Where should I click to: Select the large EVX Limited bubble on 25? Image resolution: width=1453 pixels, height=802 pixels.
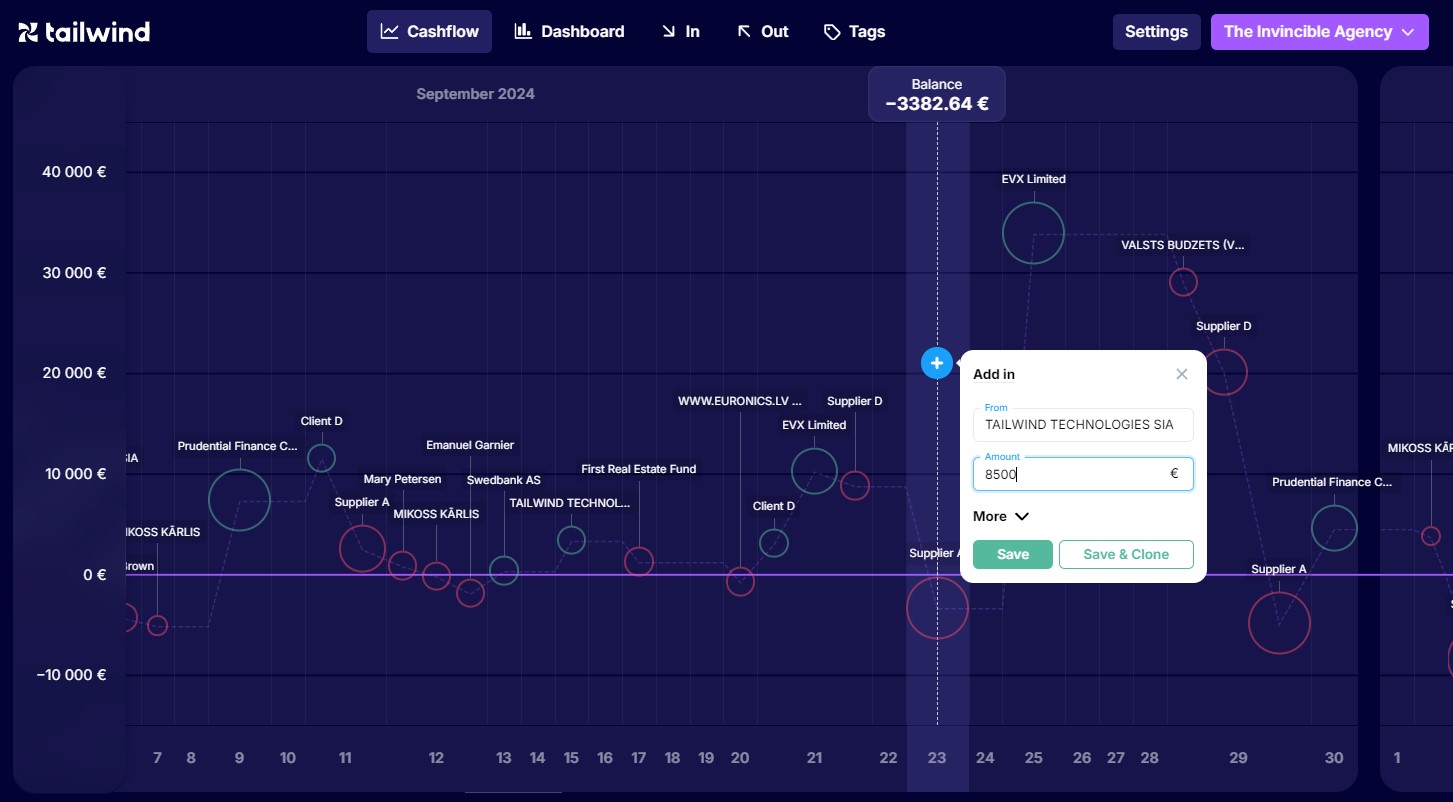pos(1033,233)
